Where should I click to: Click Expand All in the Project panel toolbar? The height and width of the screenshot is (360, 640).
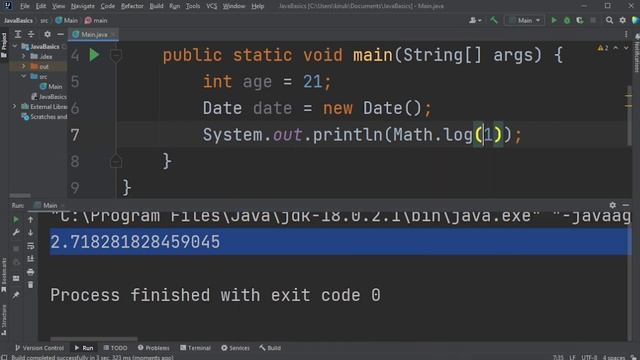pos(18,34)
